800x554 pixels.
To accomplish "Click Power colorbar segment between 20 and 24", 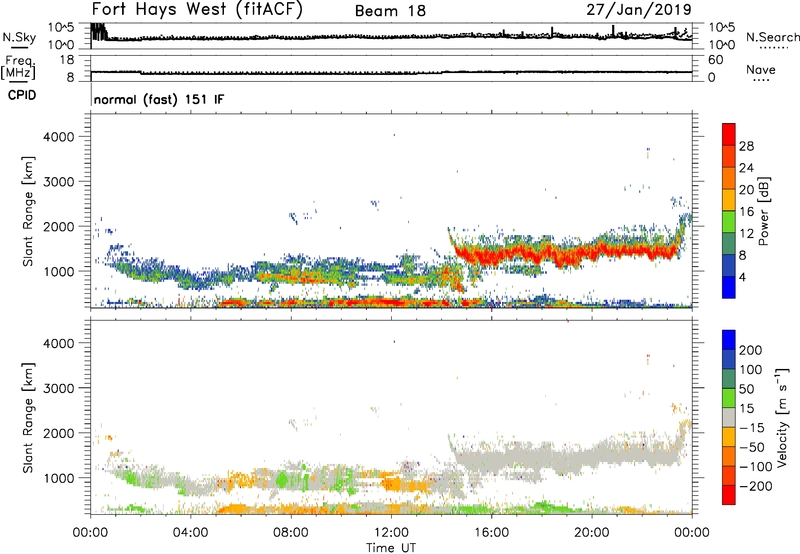I will click(x=729, y=178).
